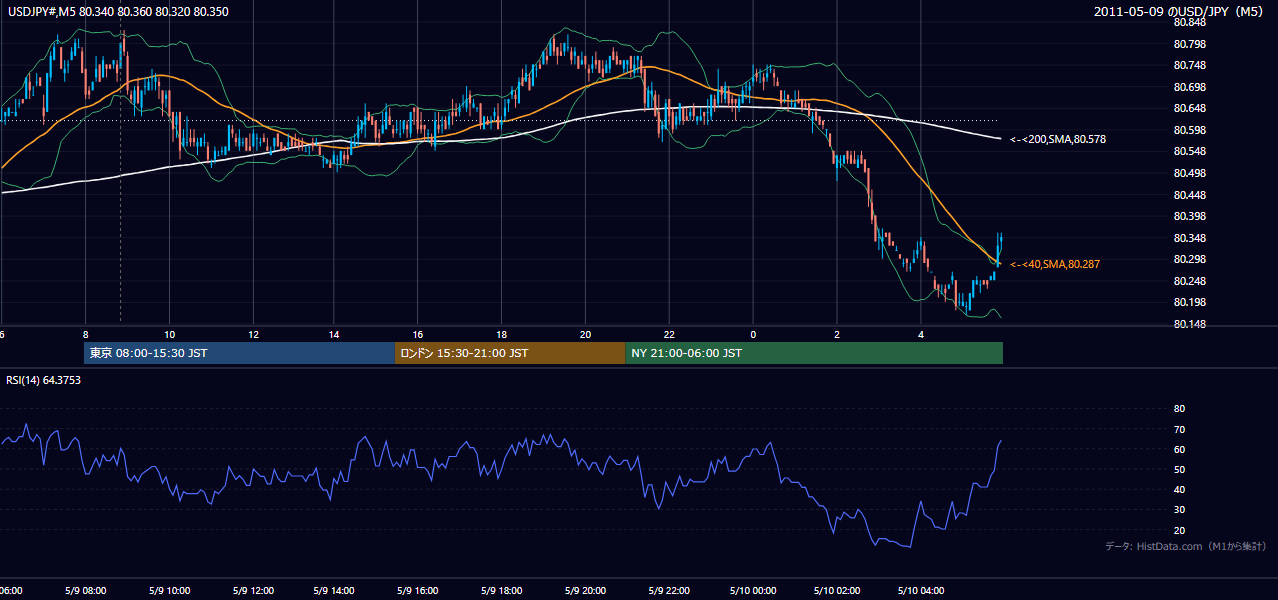Click RSI axis level 60
Screen dimensions: 1278x600
pyautogui.click(x=1179, y=449)
